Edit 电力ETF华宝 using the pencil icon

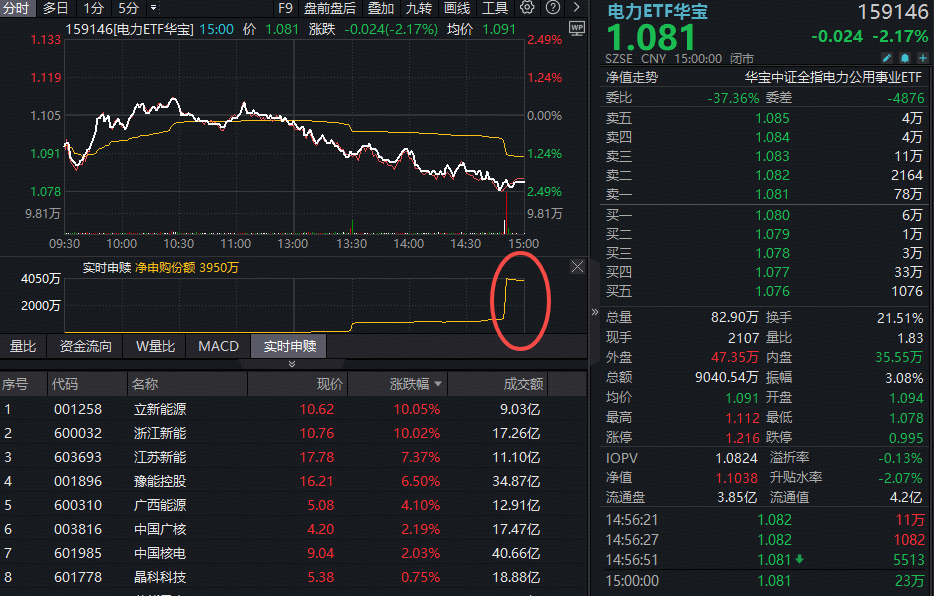pyautogui.click(x=886, y=59)
